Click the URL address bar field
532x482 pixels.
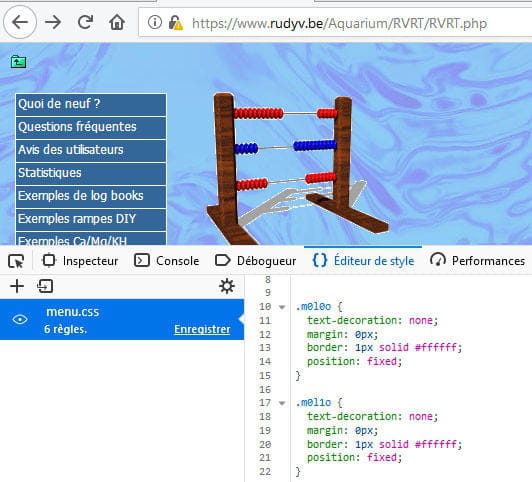coord(335,23)
